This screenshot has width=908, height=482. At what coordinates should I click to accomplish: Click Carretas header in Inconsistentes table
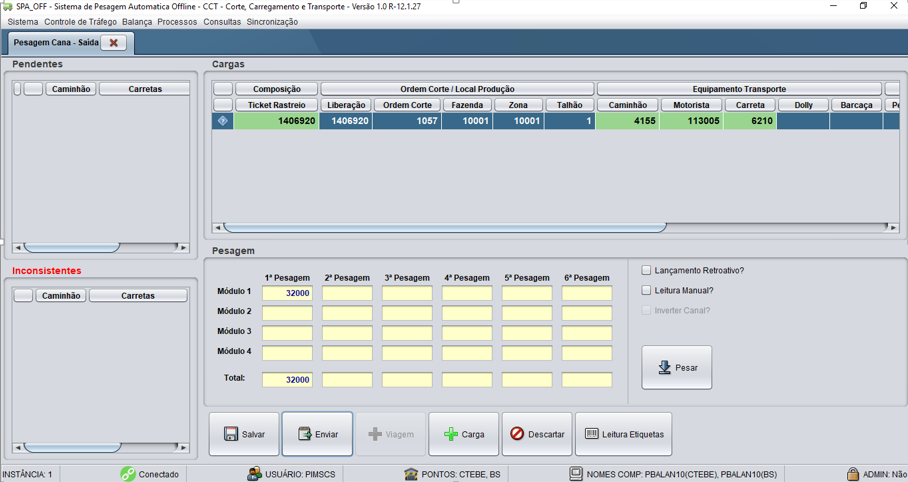138,295
